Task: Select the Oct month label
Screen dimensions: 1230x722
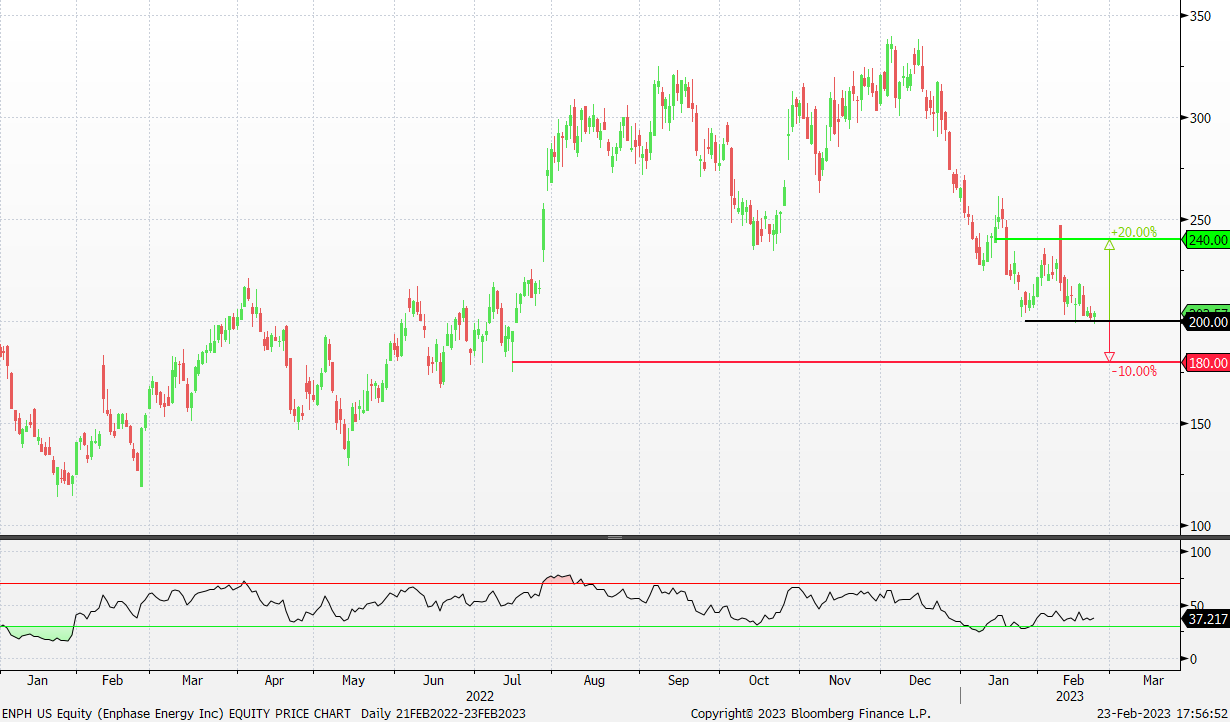Action: pos(758,681)
